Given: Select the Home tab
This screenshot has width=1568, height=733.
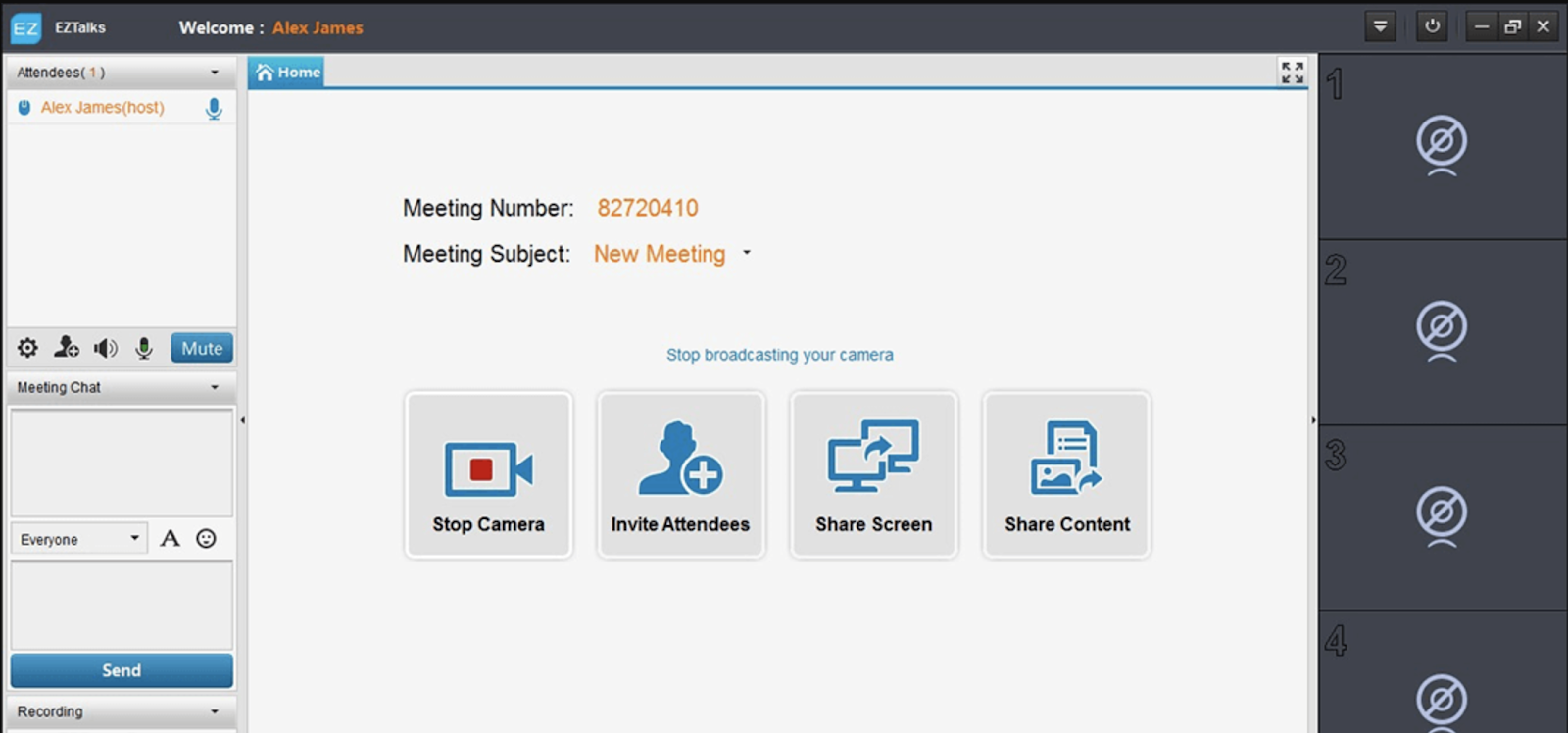Looking at the screenshot, I should click(287, 72).
